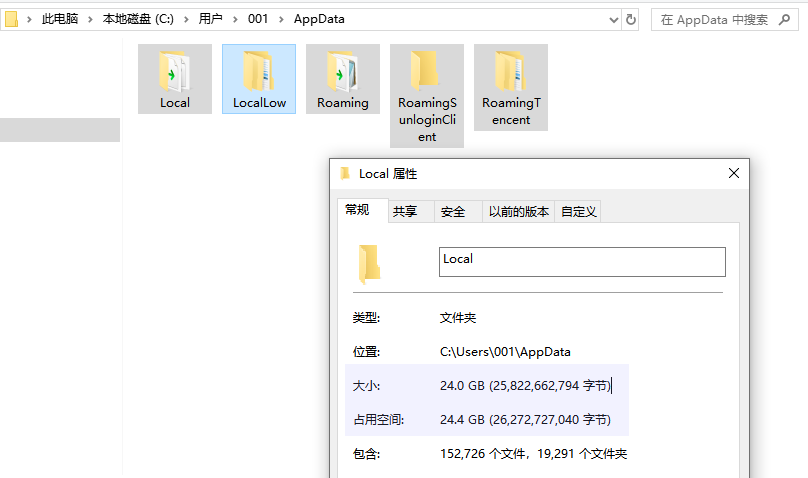This screenshot has height=478, width=808.
Task: Click the 类型: label
Action: [x=366, y=318]
